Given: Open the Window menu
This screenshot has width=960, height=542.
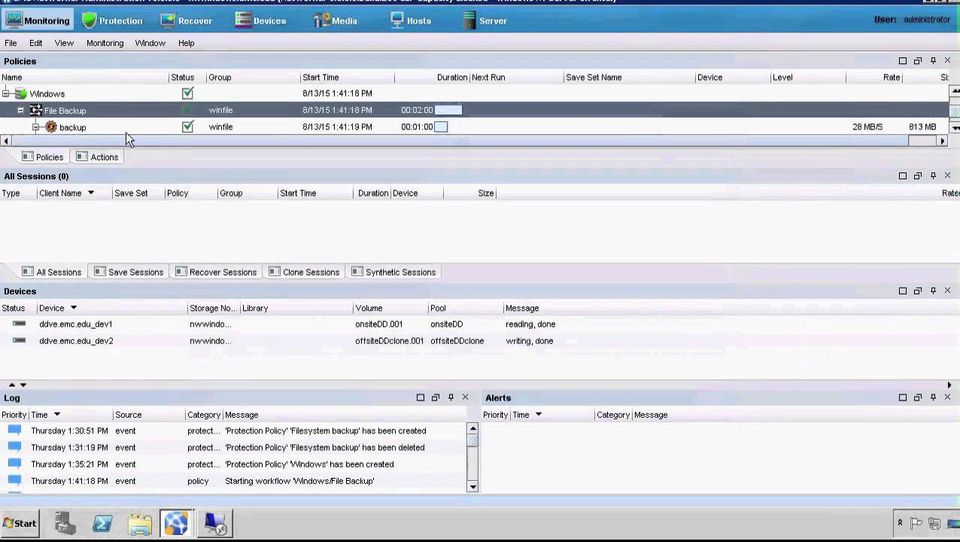Looking at the screenshot, I should [150, 43].
